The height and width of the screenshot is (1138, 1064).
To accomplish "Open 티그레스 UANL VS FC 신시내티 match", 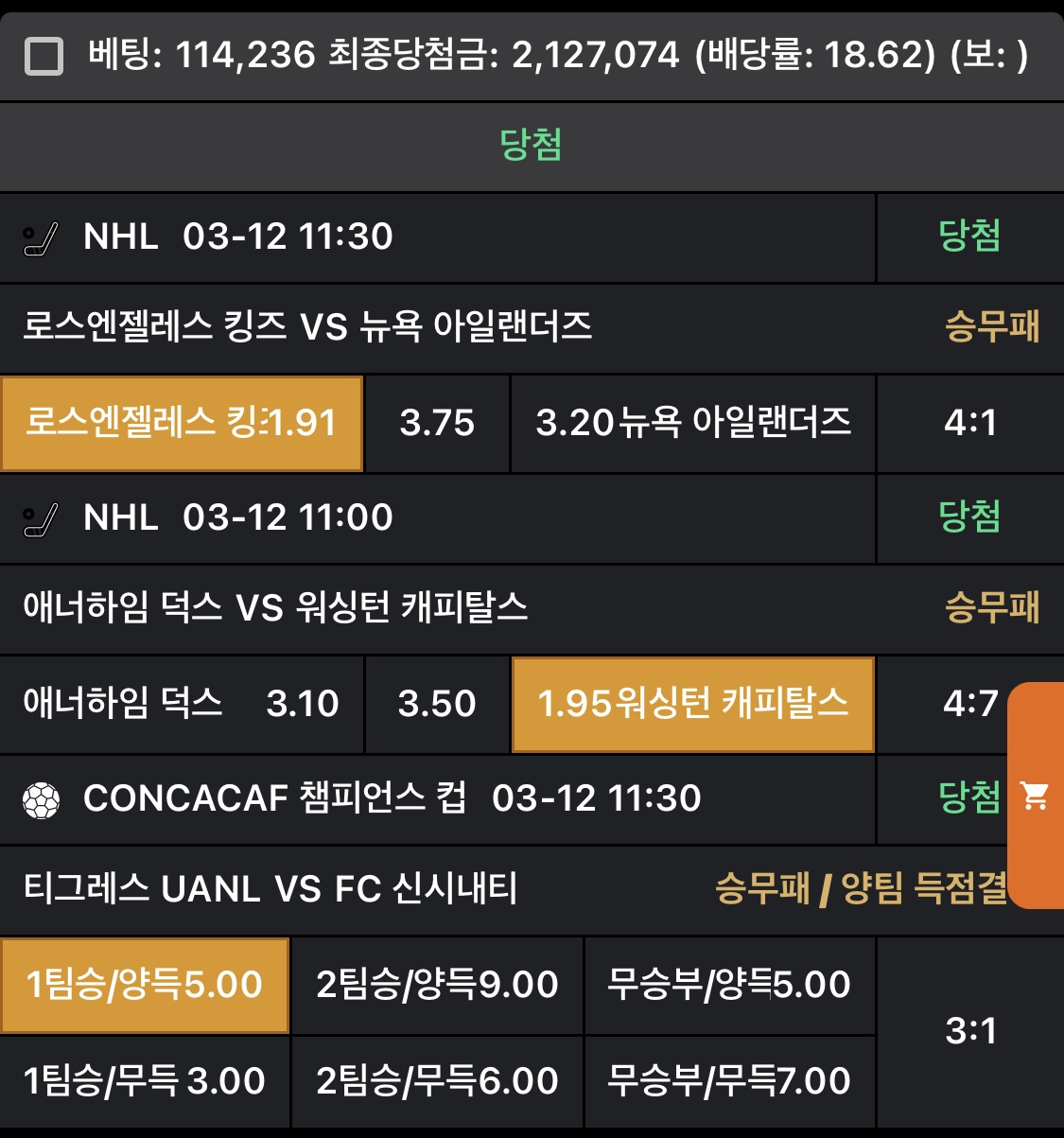I will coord(270,889).
